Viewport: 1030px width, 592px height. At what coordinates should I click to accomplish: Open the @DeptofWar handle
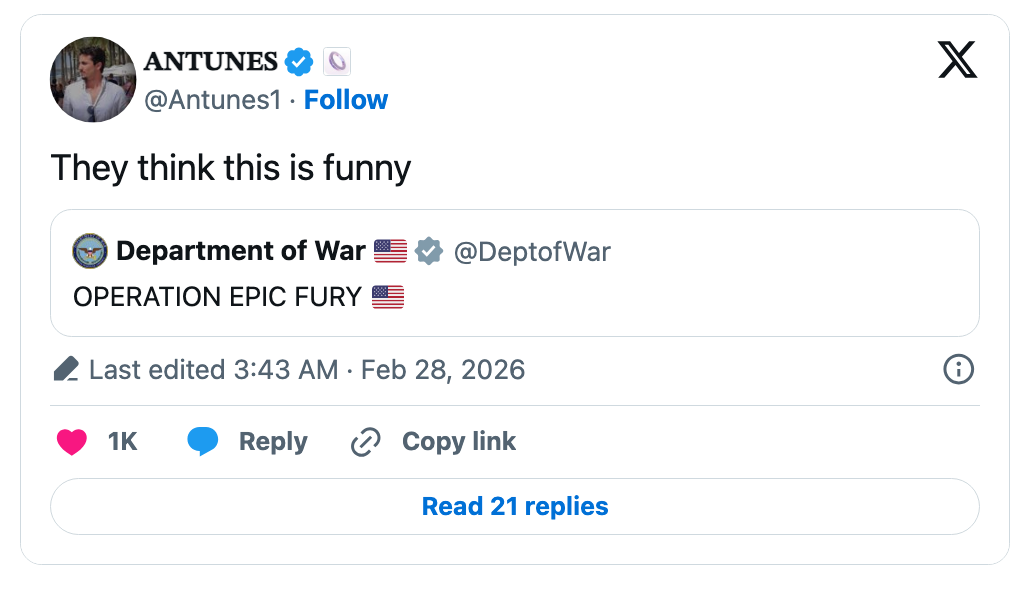[x=532, y=252]
